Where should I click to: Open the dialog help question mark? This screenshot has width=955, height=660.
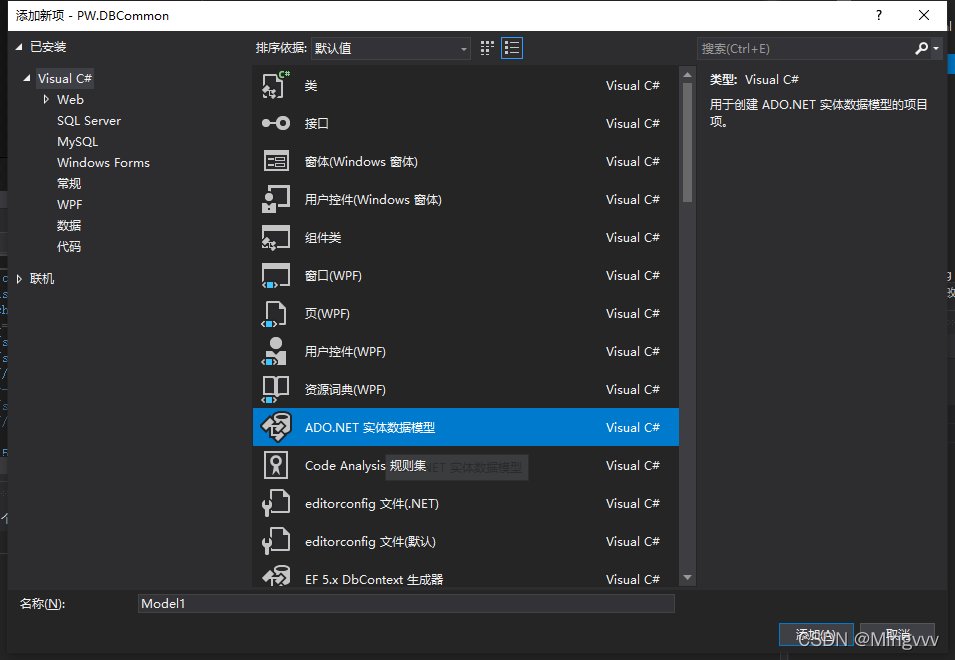(878, 15)
